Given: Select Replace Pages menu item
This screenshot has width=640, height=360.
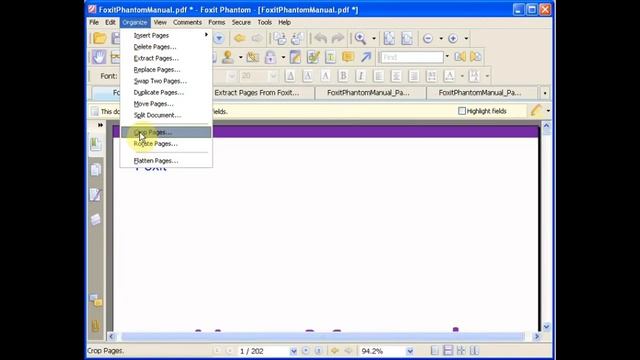Looking at the screenshot, I should [166, 70].
